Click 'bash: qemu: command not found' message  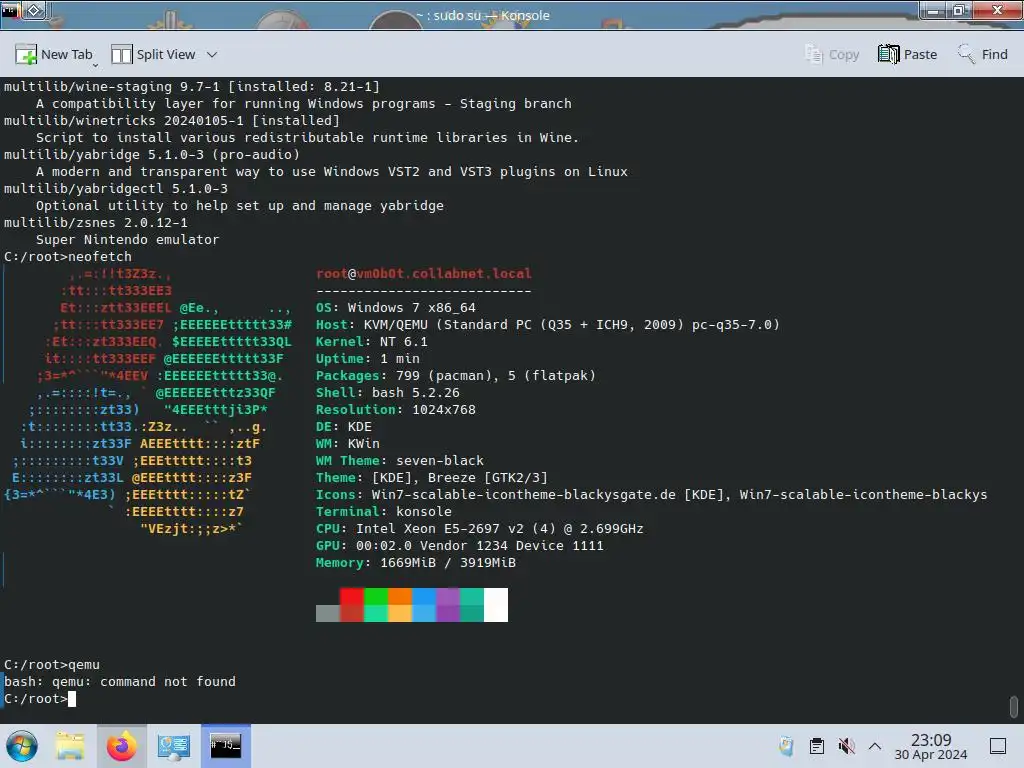click(x=120, y=681)
